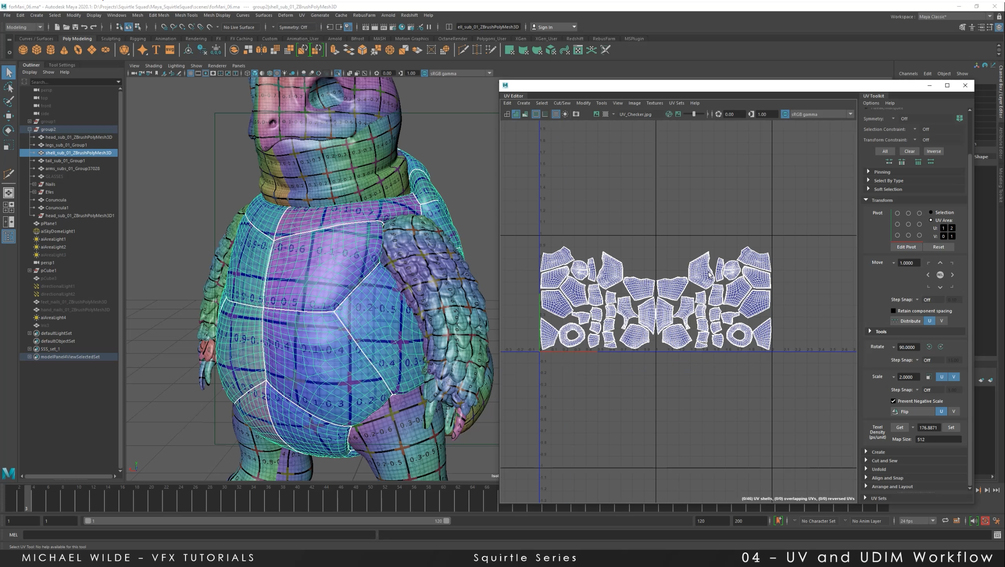Click the undo arrow icon

coord(84,27)
